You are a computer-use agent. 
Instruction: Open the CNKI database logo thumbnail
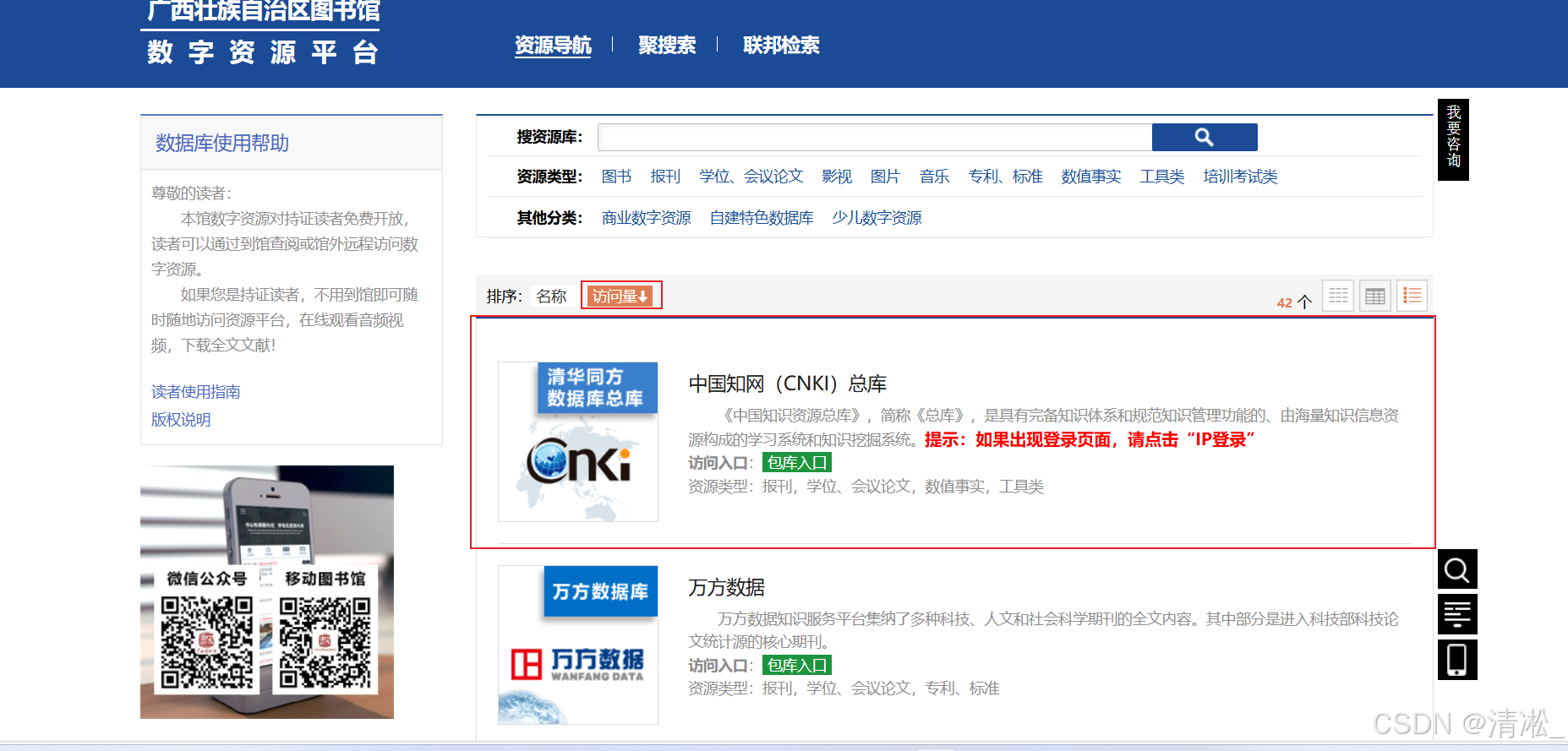(x=578, y=442)
